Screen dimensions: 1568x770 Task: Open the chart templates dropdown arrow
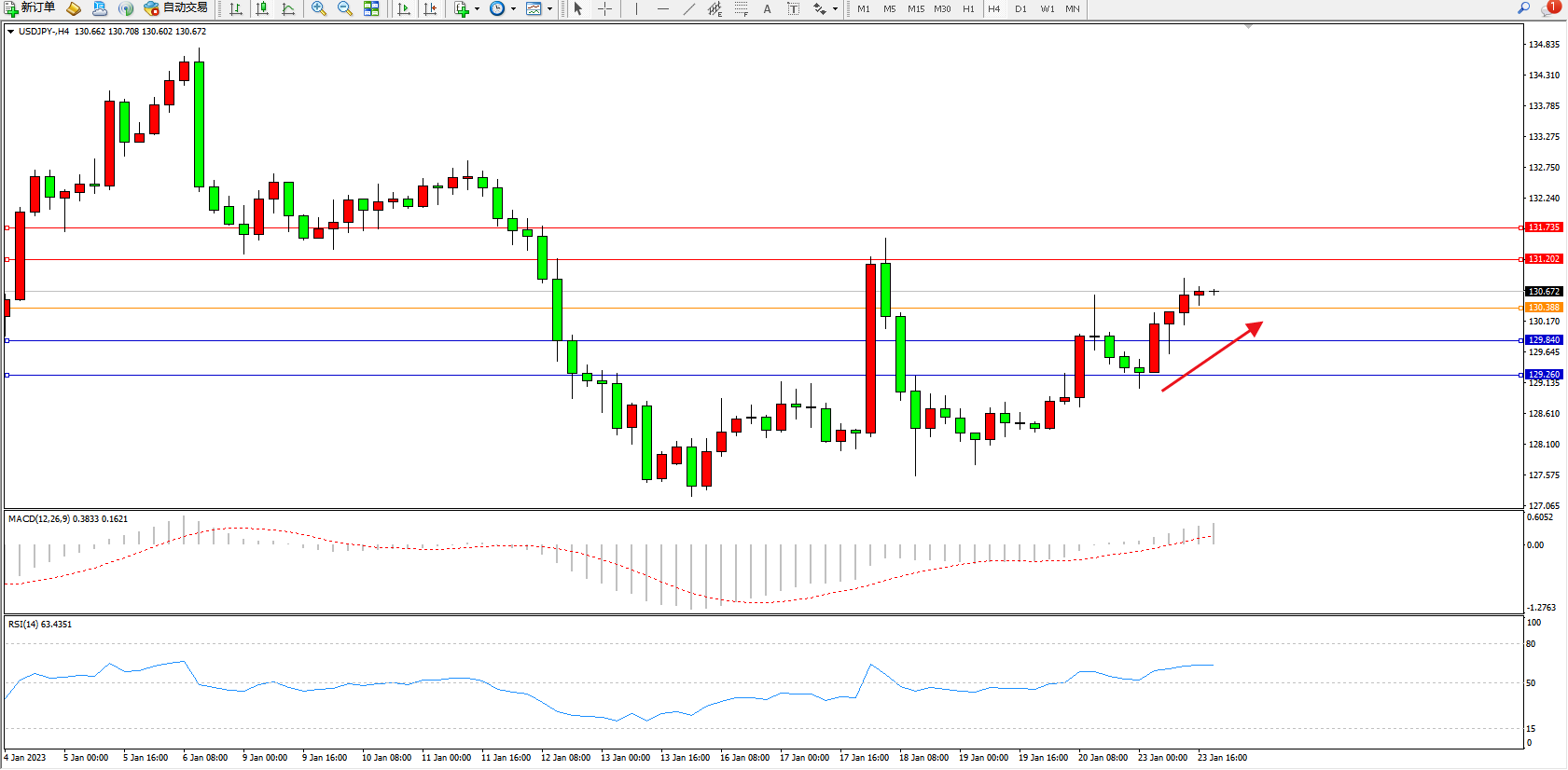click(x=549, y=9)
